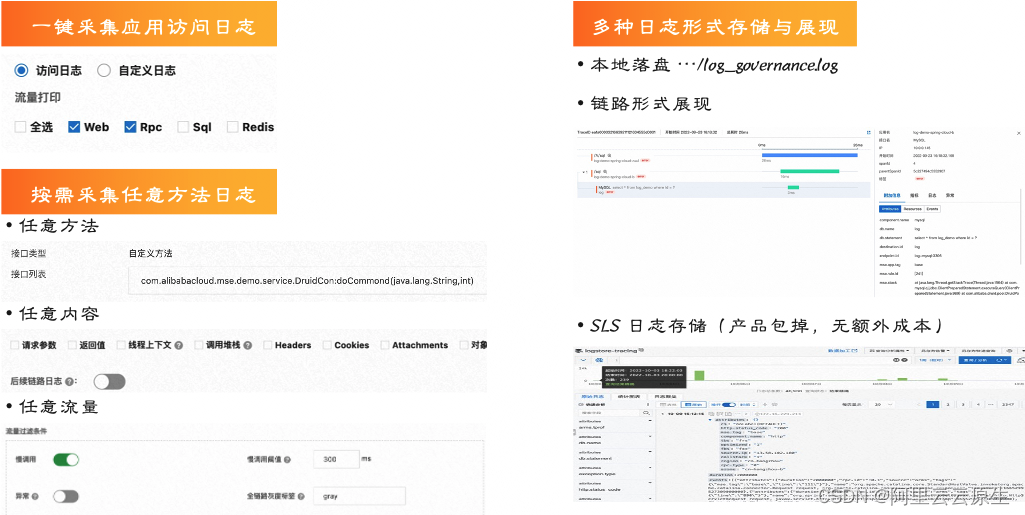The image size is (1025, 515).
Task: Click the blue query/analyze button in SLS
Action: pos(984,360)
